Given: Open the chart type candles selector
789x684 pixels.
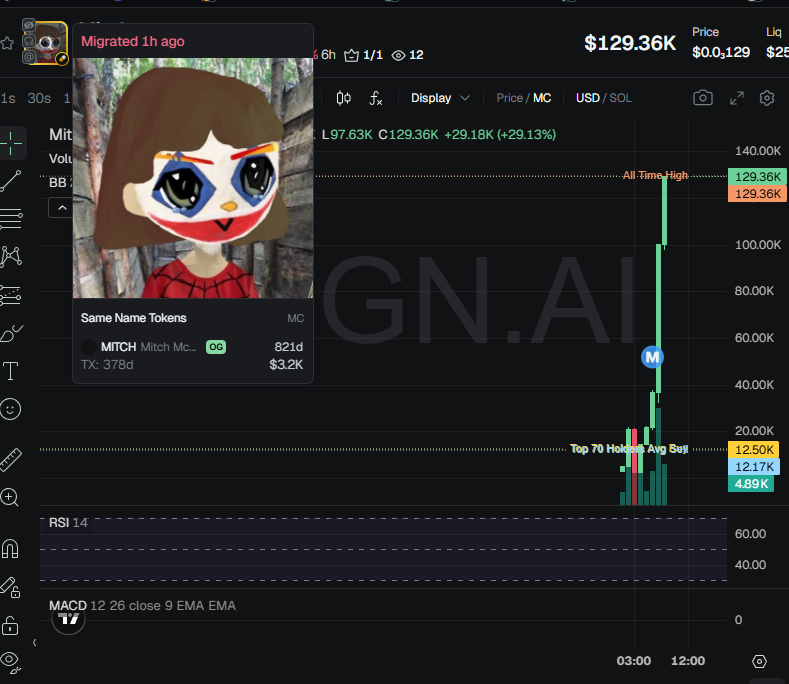Looking at the screenshot, I should (x=344, y=98).
